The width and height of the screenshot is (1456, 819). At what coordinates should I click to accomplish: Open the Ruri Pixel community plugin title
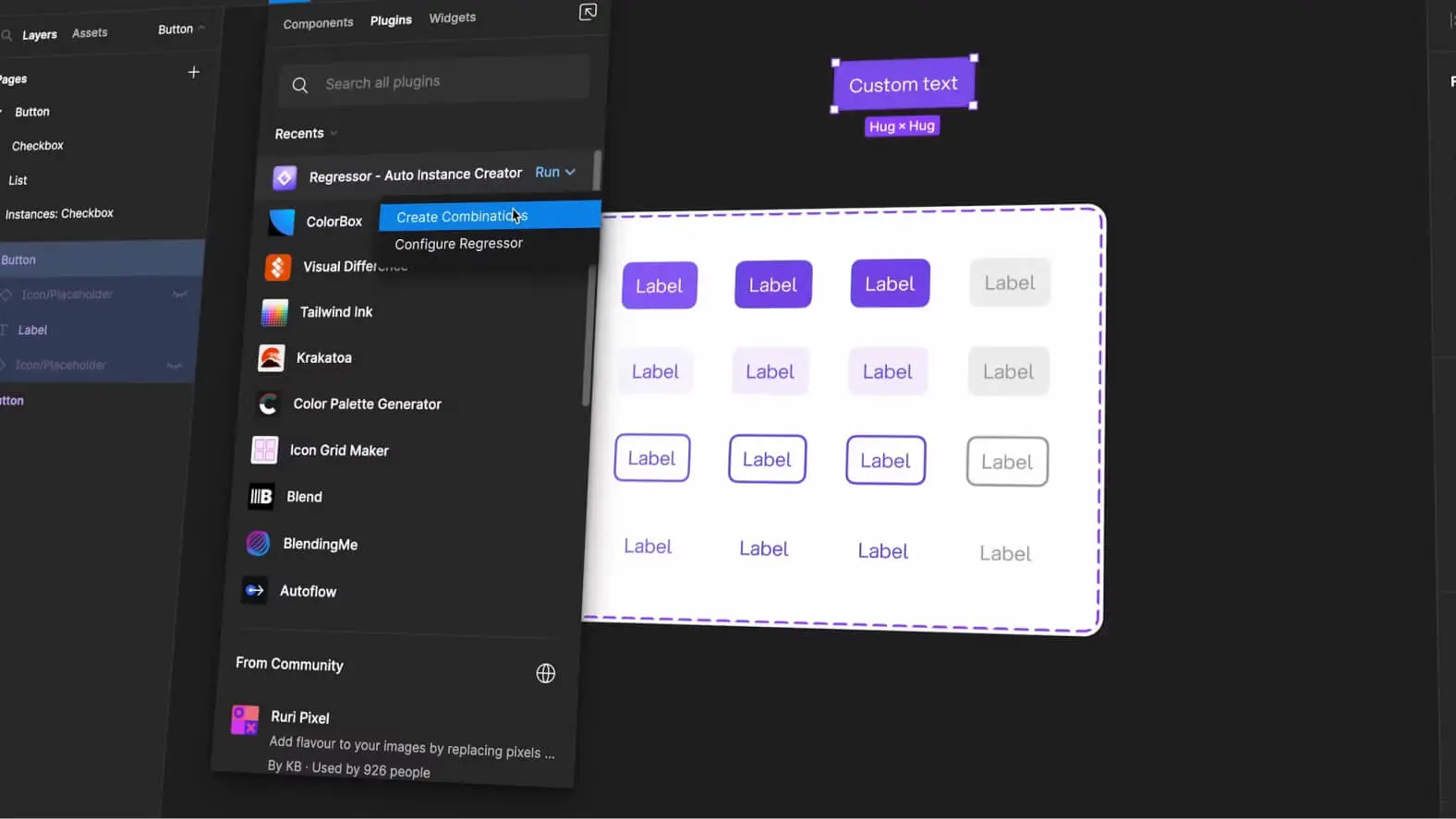click(300, 717)
